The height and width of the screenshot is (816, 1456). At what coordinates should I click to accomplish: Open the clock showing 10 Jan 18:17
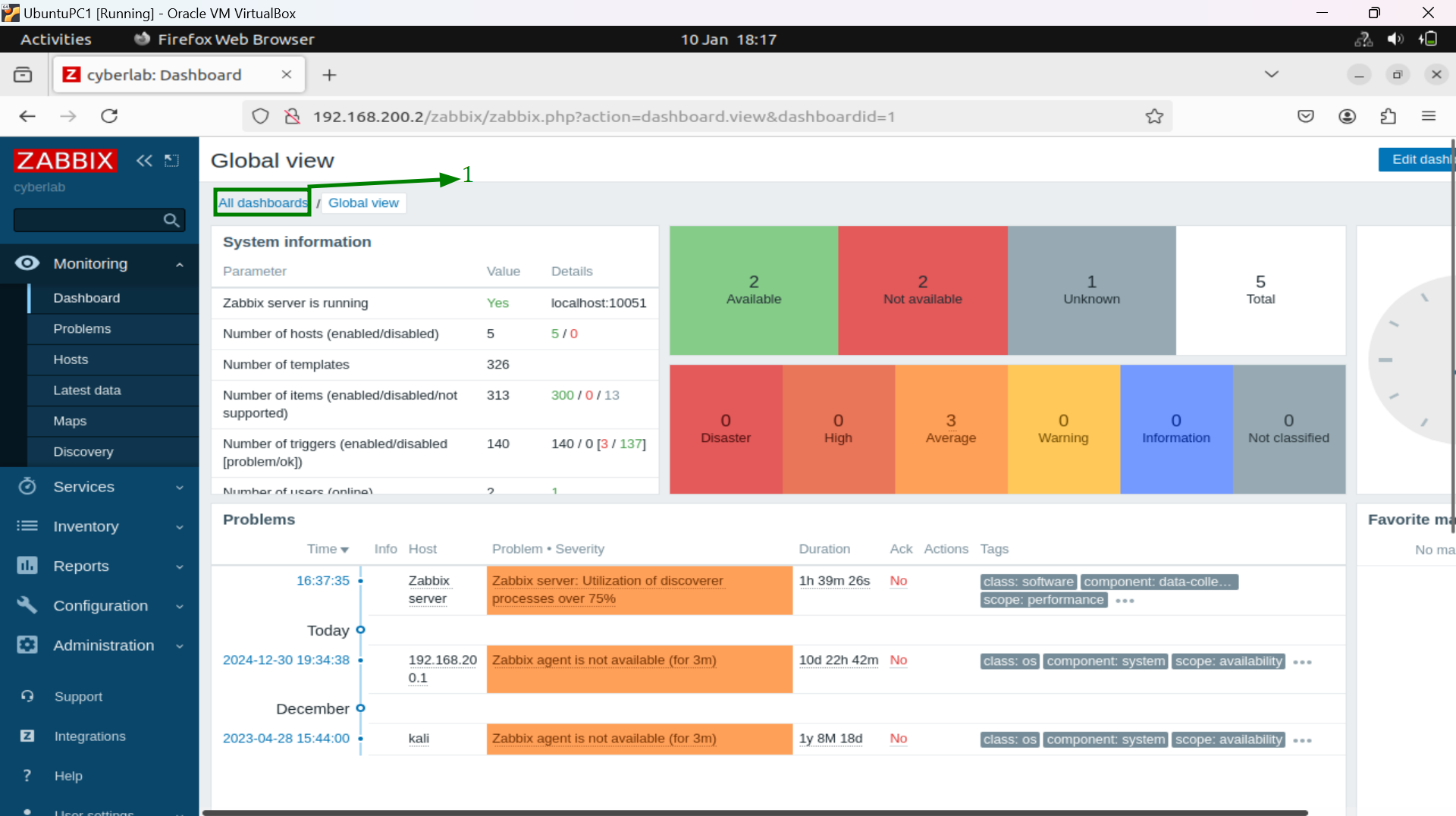point(728,39)
